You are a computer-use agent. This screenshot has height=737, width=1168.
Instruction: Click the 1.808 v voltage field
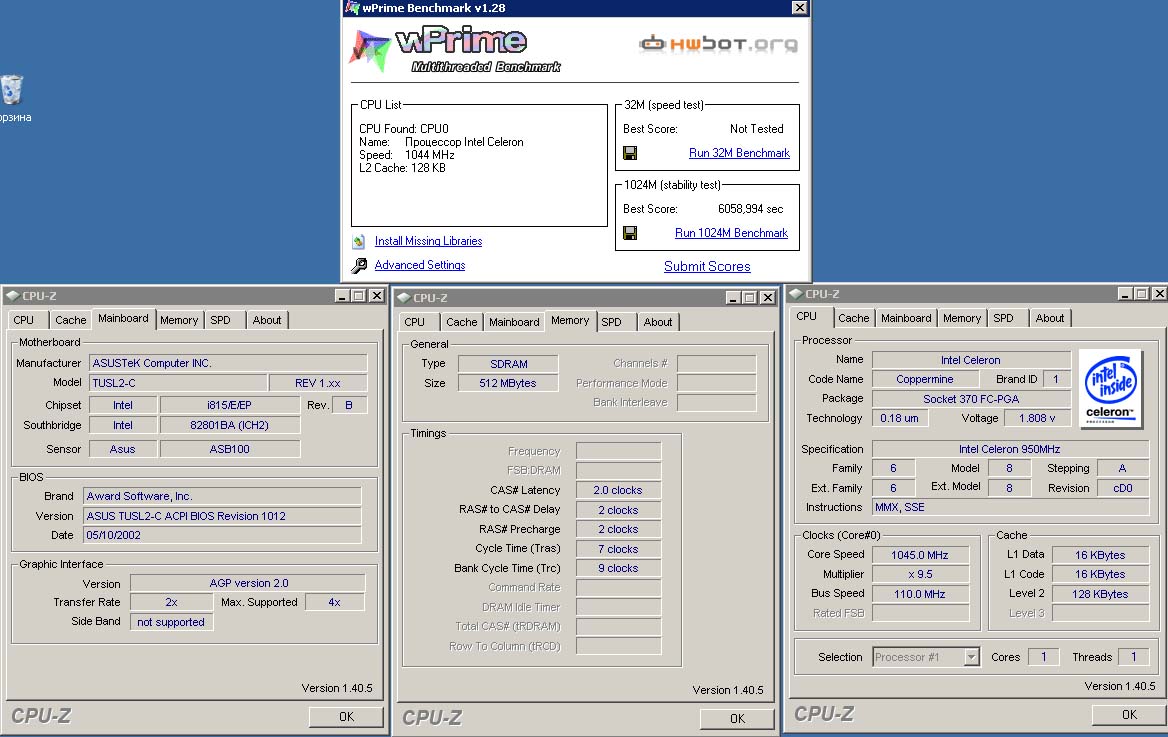1037,418
